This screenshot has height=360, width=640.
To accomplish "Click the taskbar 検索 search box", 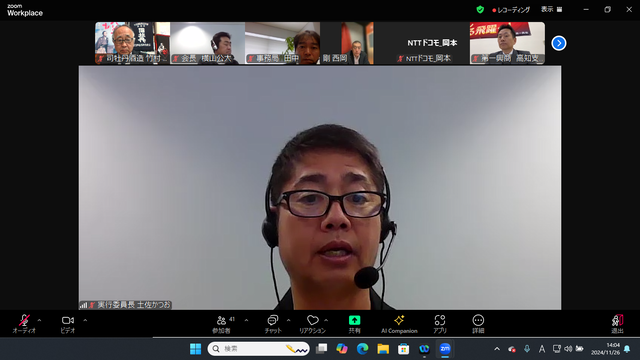I will pyautogui.click(x=258, y=349).
